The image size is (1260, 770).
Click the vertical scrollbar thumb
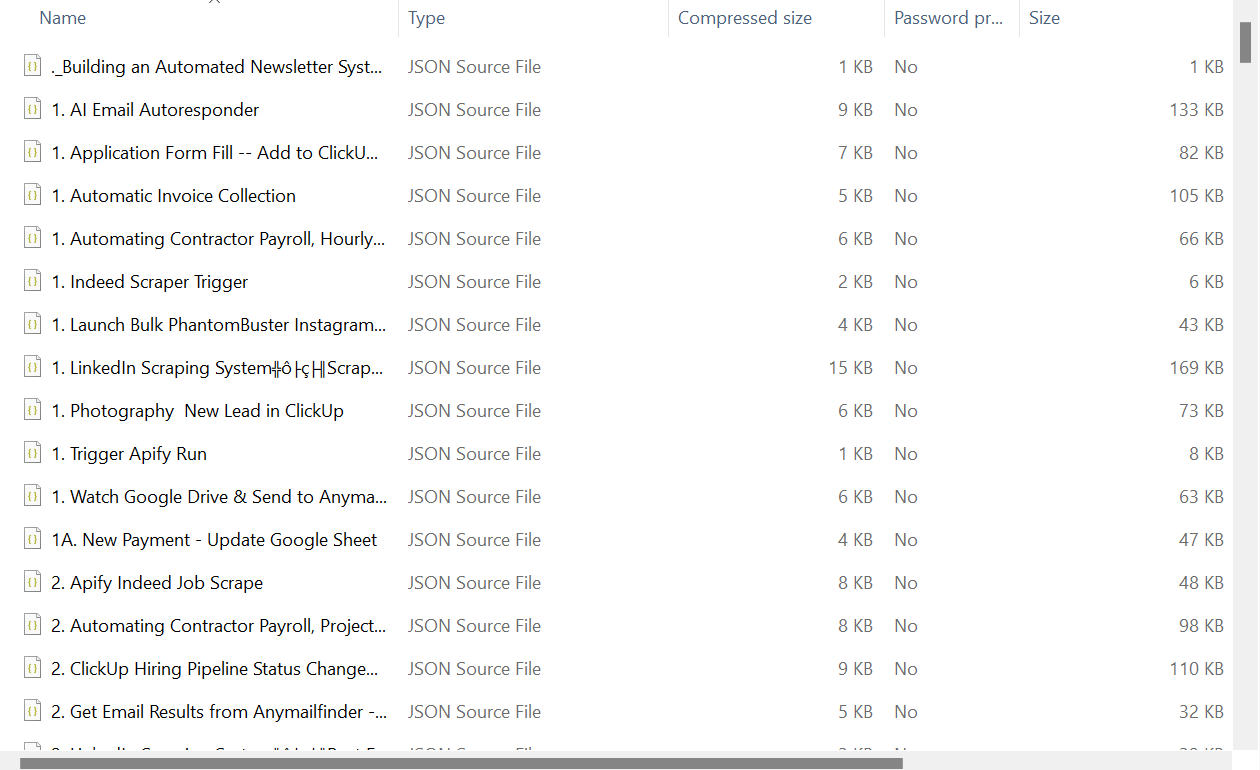pos(1246,40)
